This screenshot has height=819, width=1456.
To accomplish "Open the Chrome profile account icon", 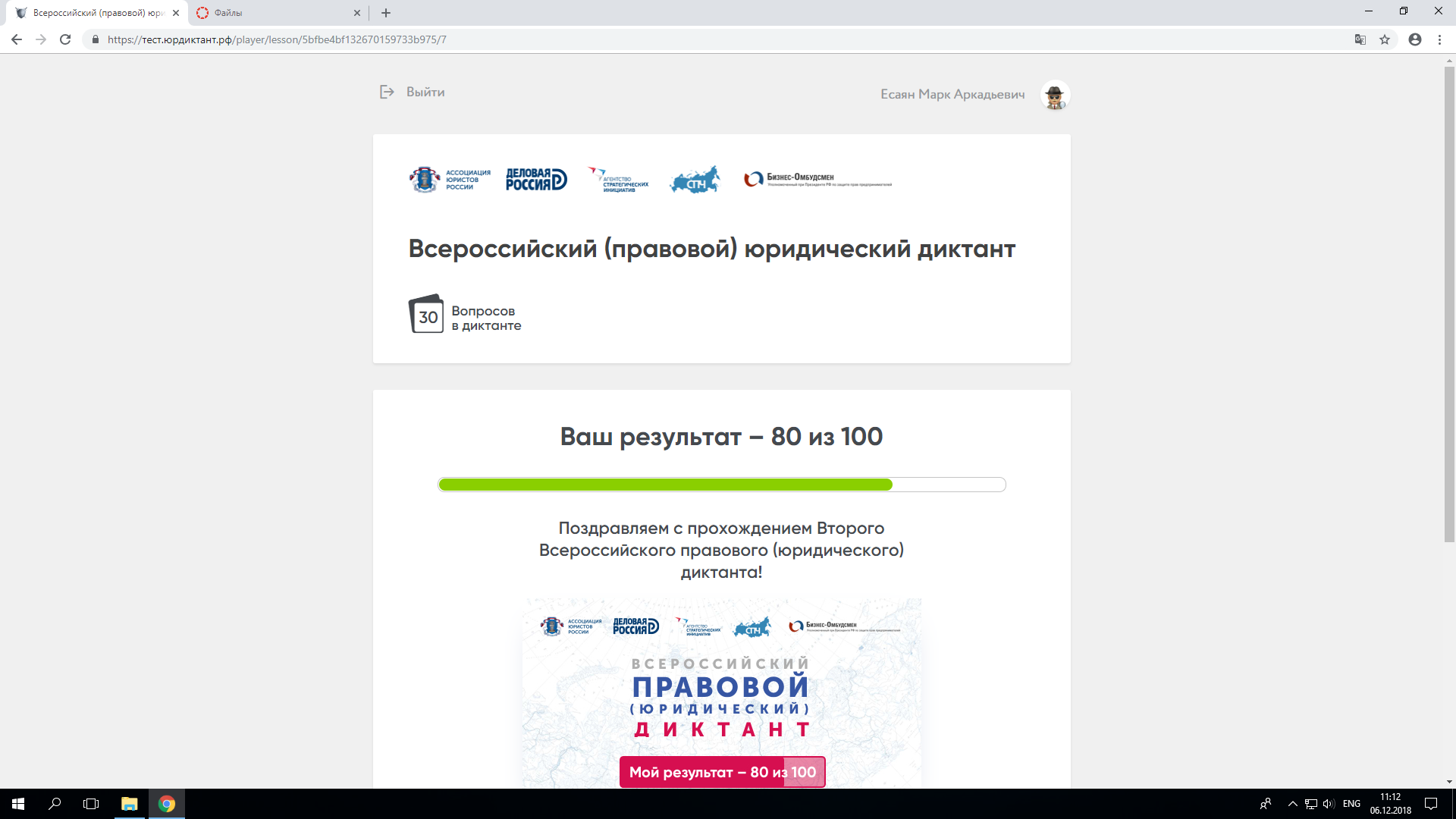I will pyautogui.click(x=1415, y=39).
